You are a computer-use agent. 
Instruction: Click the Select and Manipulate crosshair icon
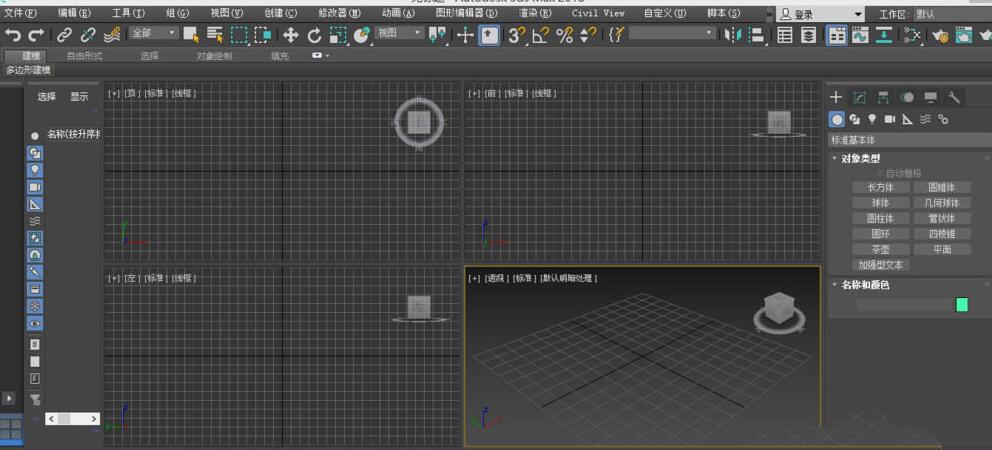click(465, 35)
